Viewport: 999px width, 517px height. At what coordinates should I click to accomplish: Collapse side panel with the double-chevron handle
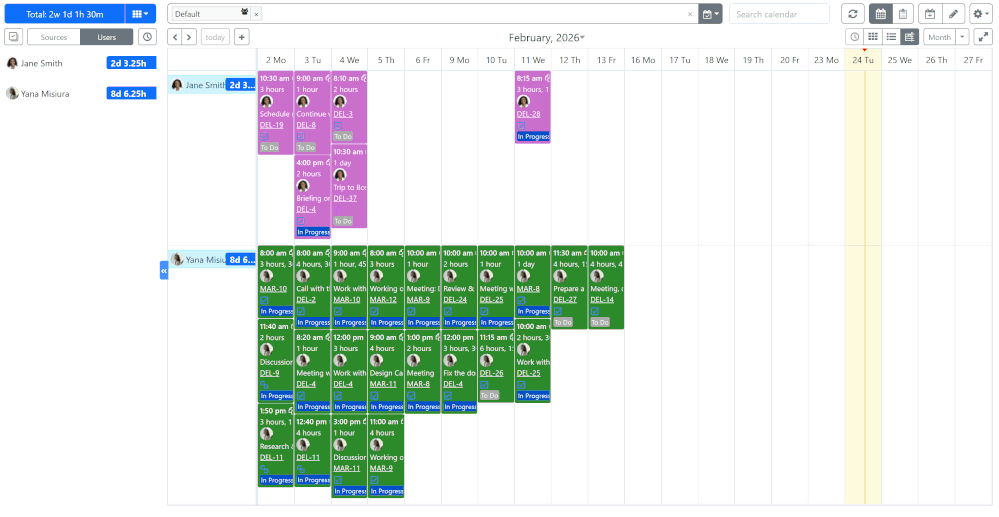pos(164,270)
